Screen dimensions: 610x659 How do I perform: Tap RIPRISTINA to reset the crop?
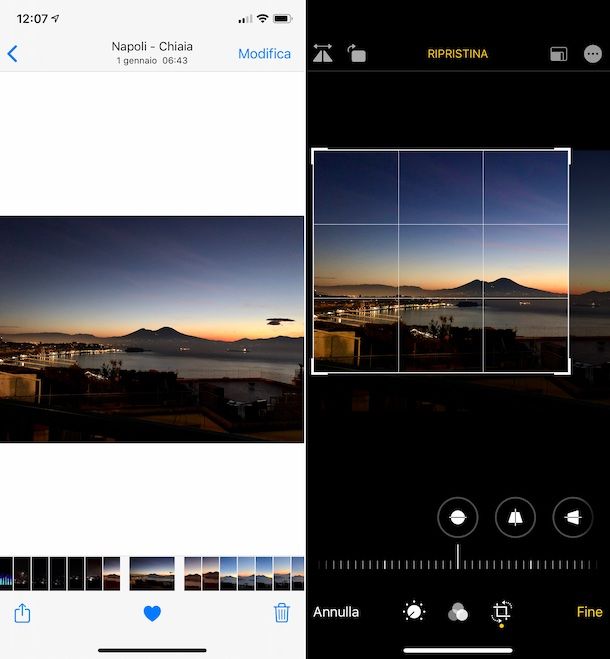click(457, 54)
